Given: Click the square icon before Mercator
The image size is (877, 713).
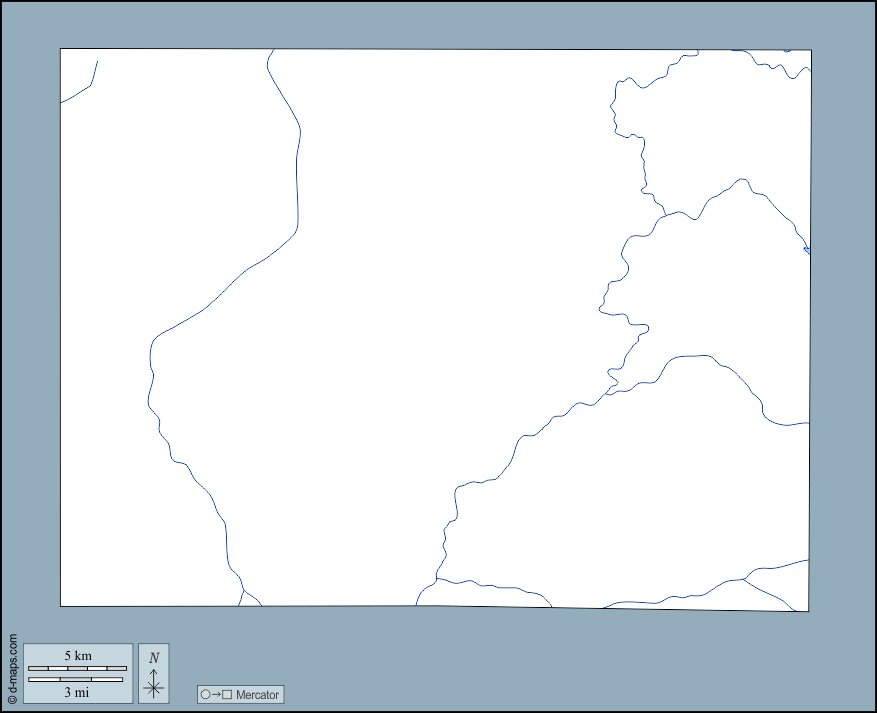Looking at the screenshot, I should pyautogui.click(x=227, y=695).
